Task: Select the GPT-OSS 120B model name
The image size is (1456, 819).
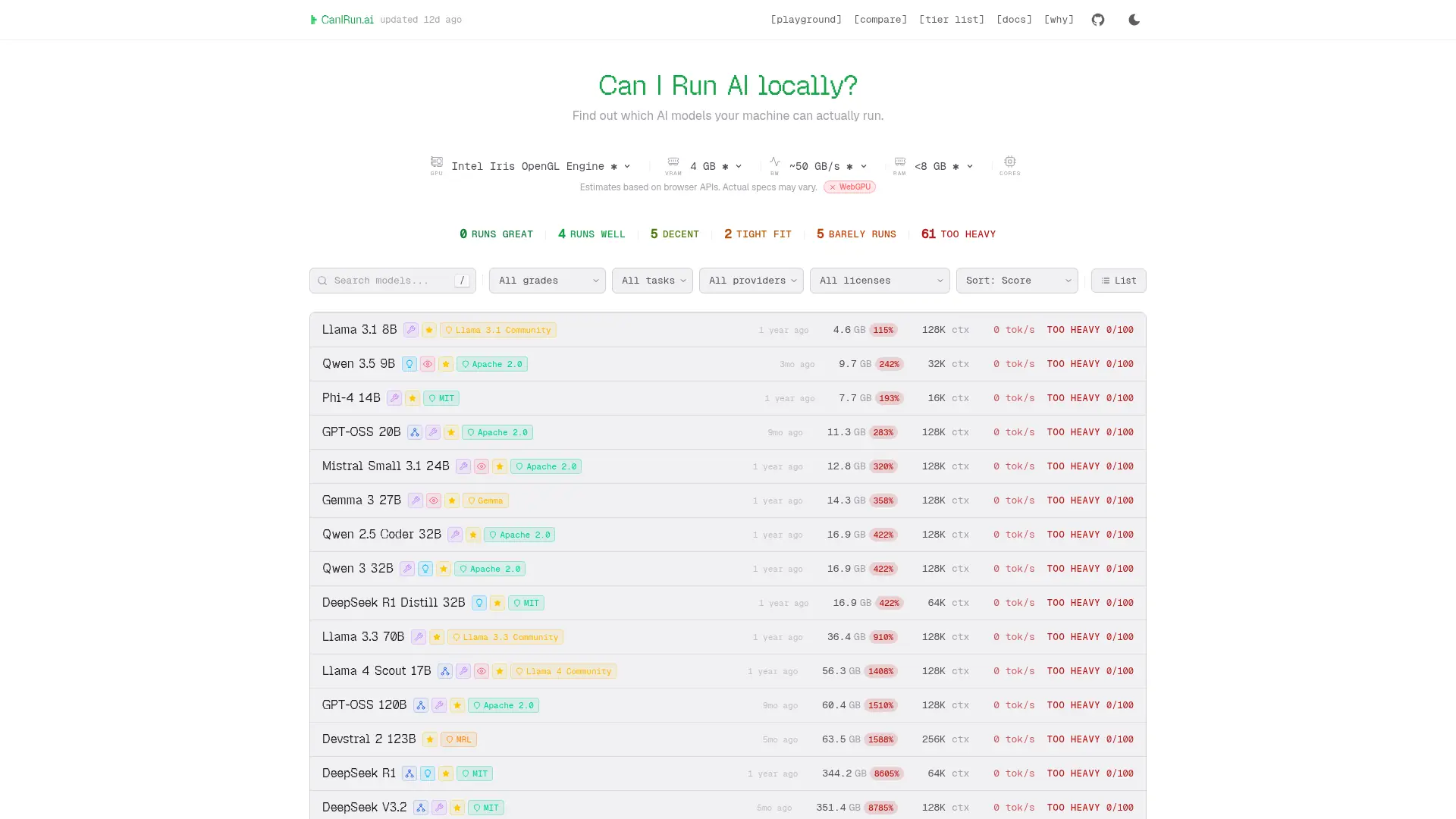Action: click(365, 704)
